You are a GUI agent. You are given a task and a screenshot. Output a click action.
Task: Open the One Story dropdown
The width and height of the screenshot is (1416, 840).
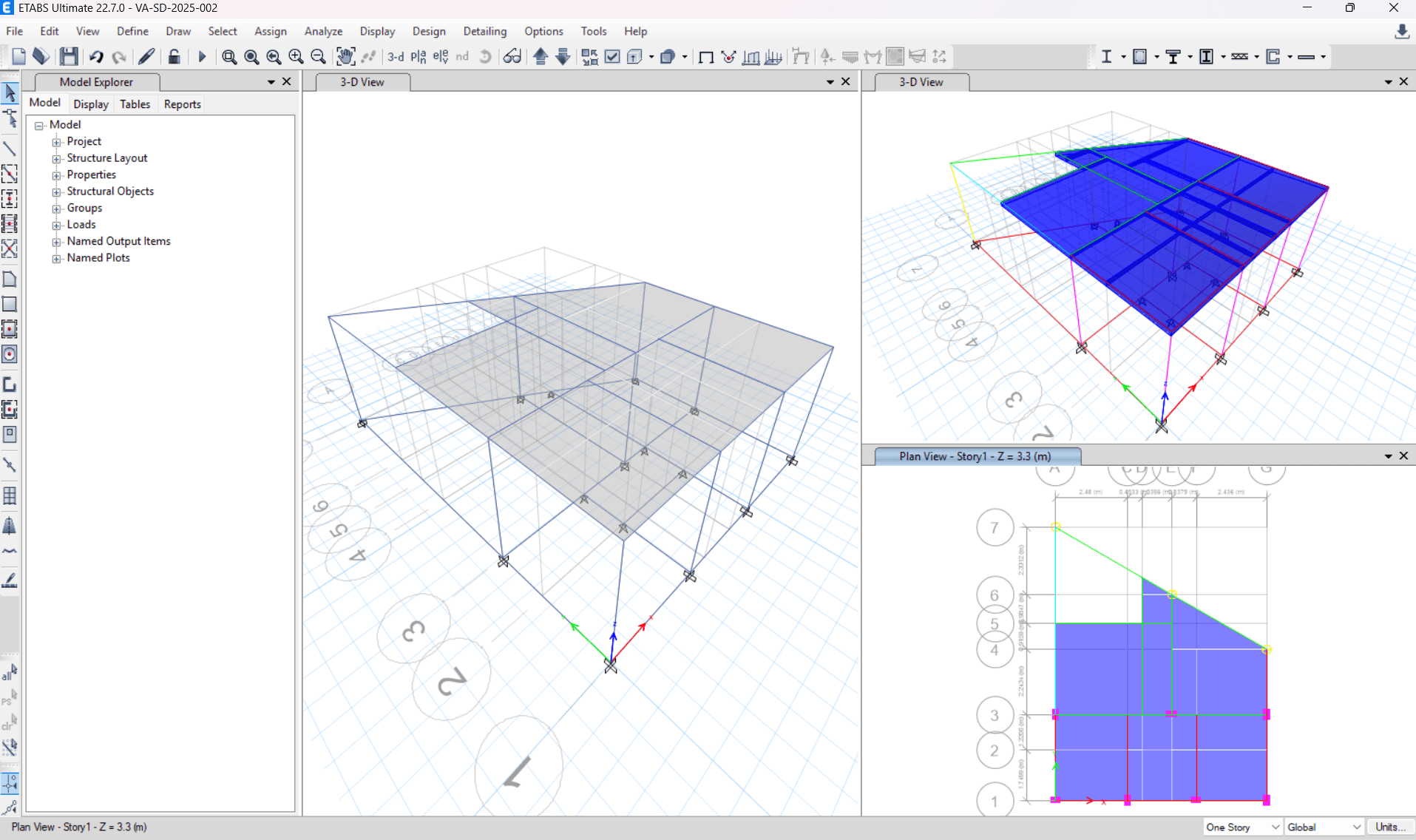tap(1241, 827)
